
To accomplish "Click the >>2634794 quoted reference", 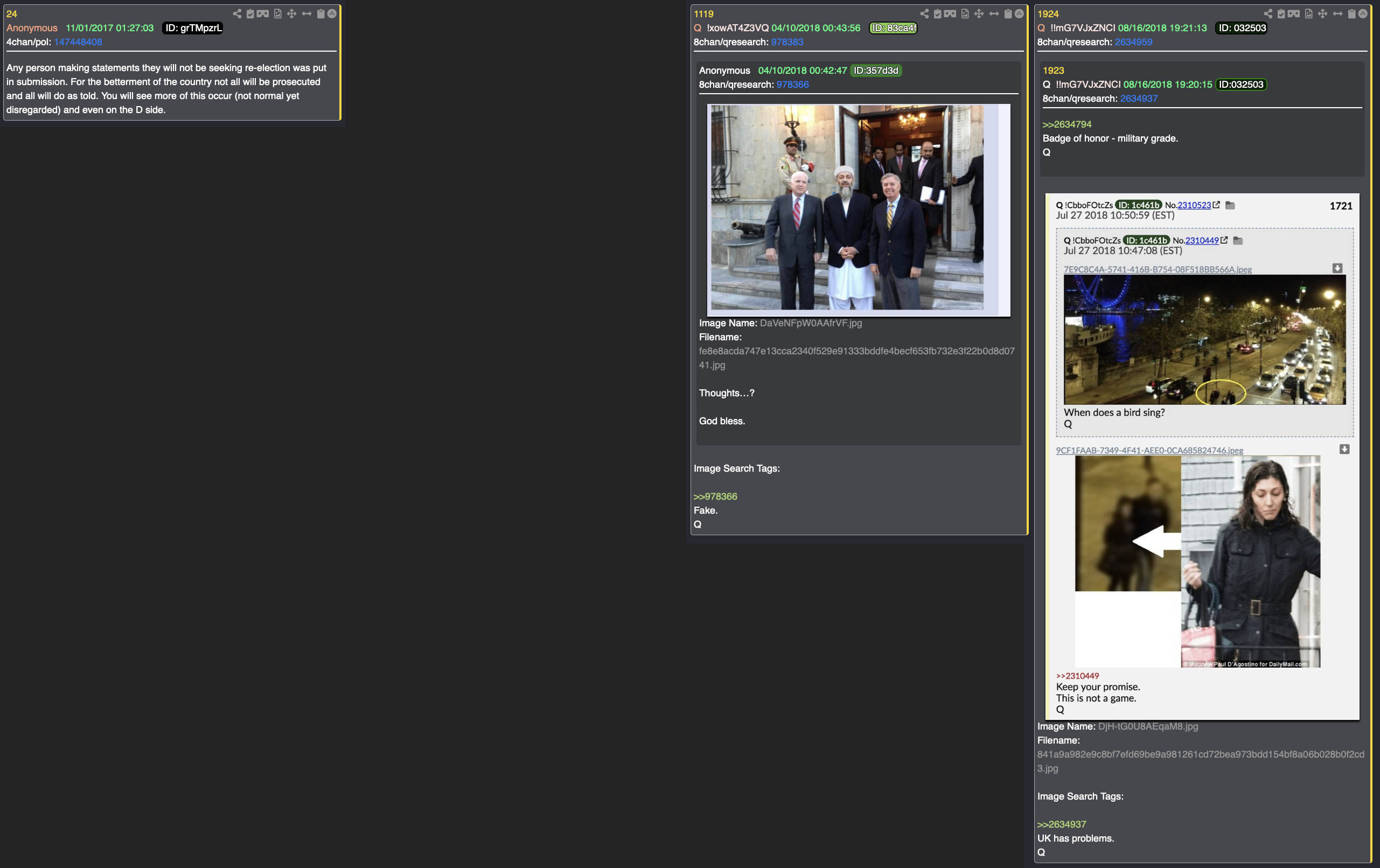I will (1067, 124).
